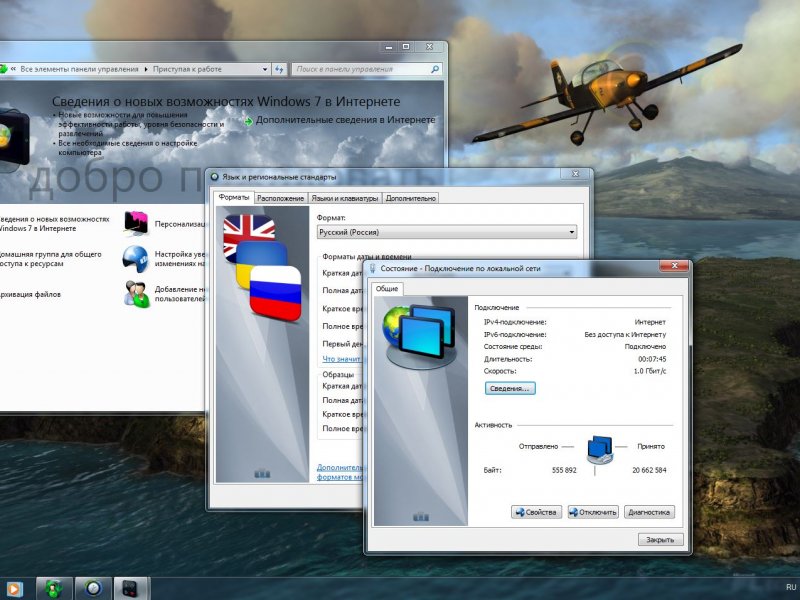Click the Без доступа к Интернету value
800x600 pixels.
coord(626,335)
